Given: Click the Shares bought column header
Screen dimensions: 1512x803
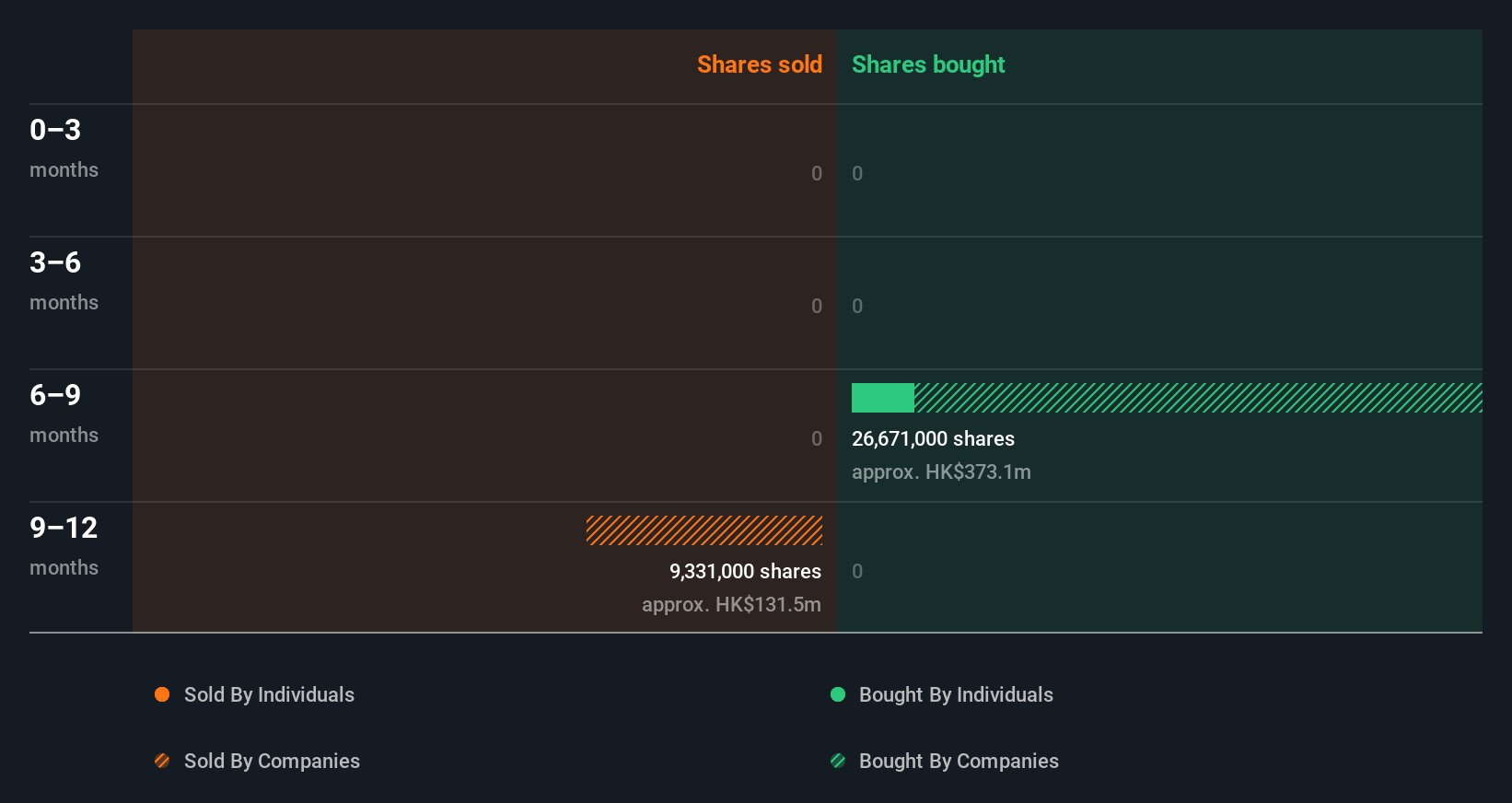Looking at the screenshot, I should click(928, 64).
